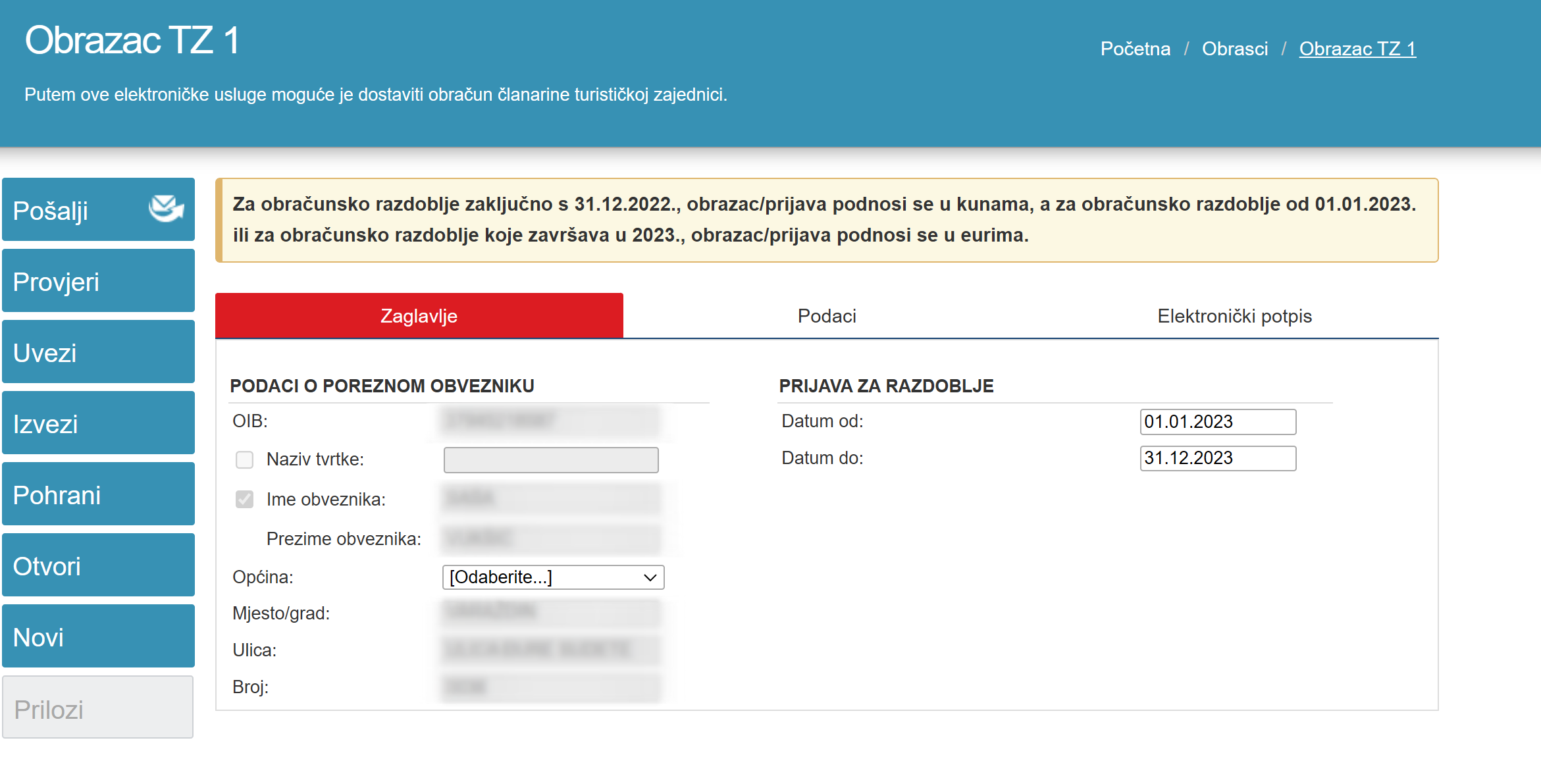
Task: Click the Obrazac TZ 1 breadcrumb link
Action: click(1357, 49)
